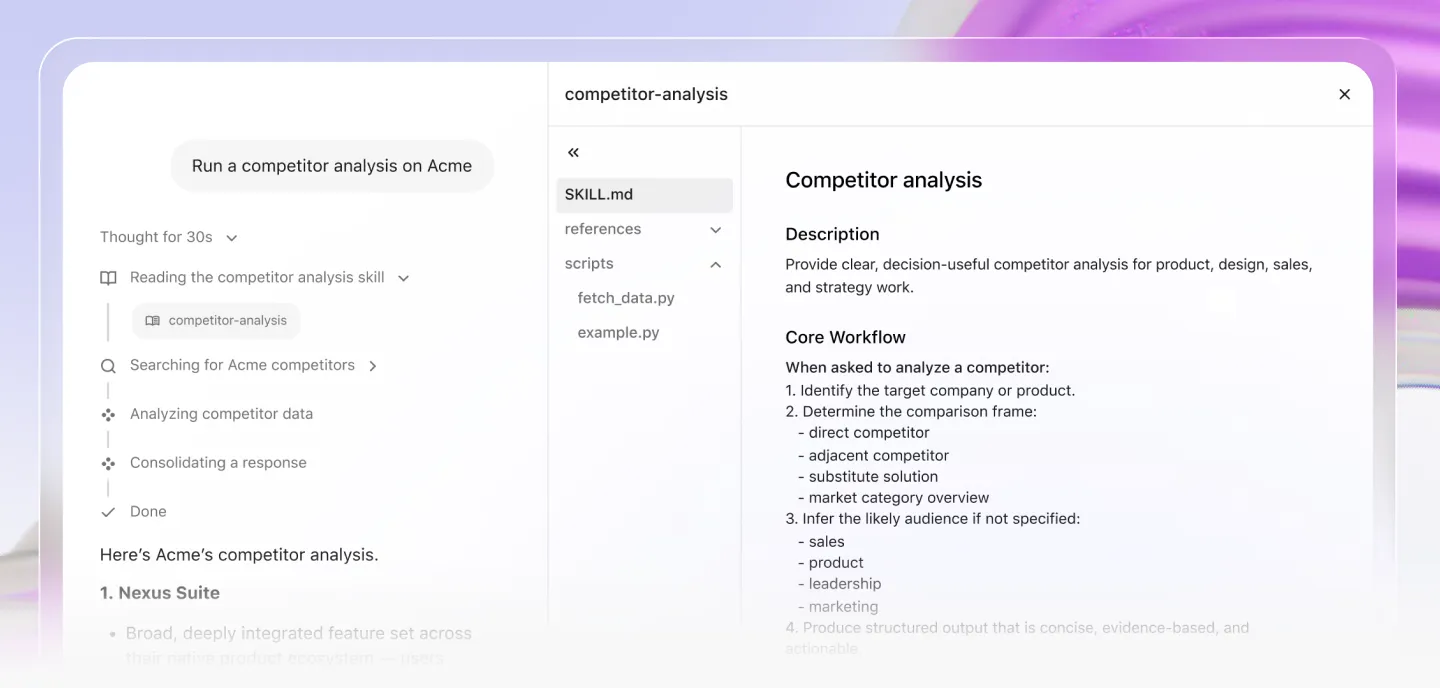Click the 1. Nexus Suite heading
This screenshot has width=1440, height=688.
[x=160, y=593]
